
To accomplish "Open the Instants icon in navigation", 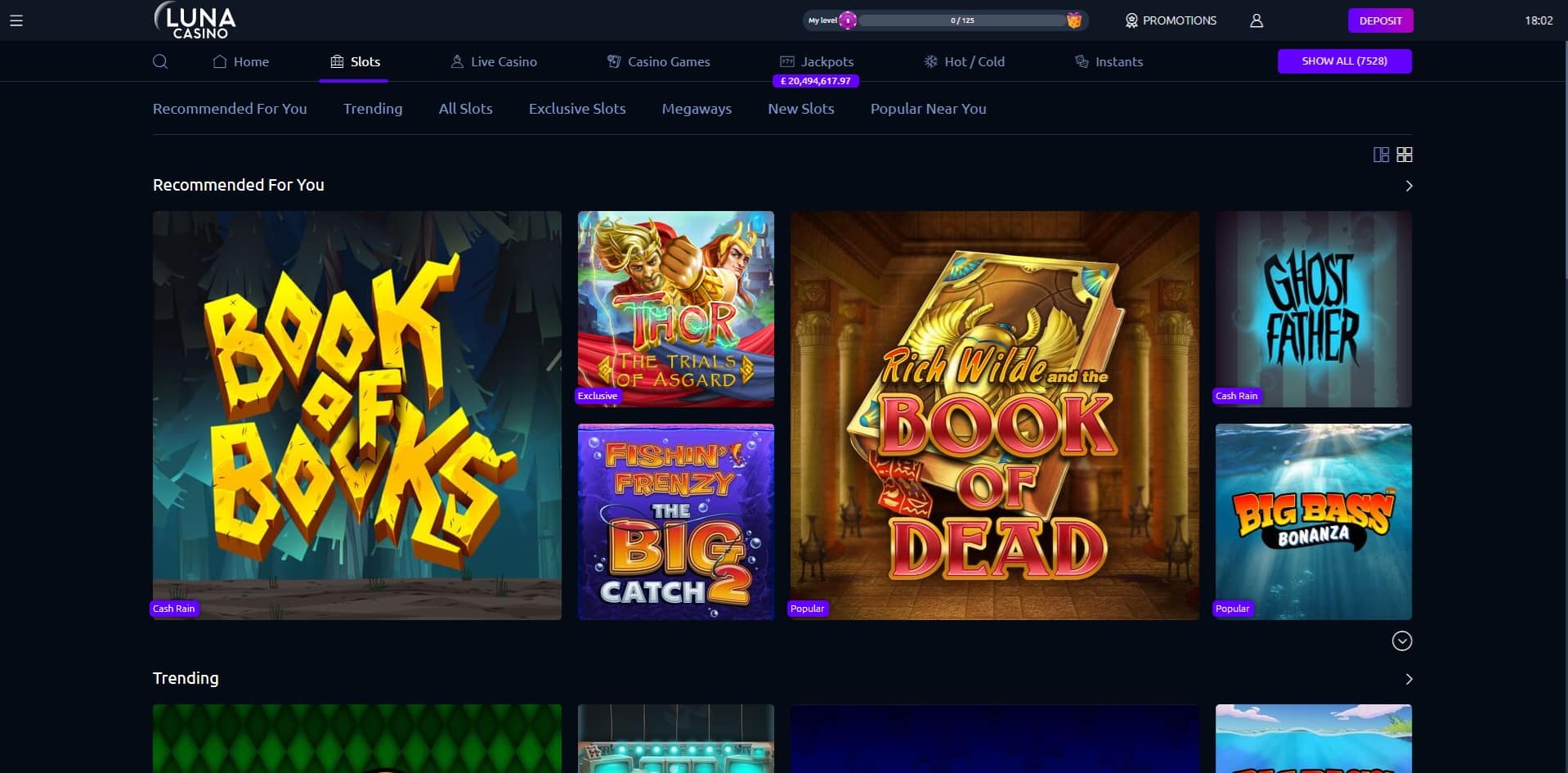I will (x=1081, y=61).
